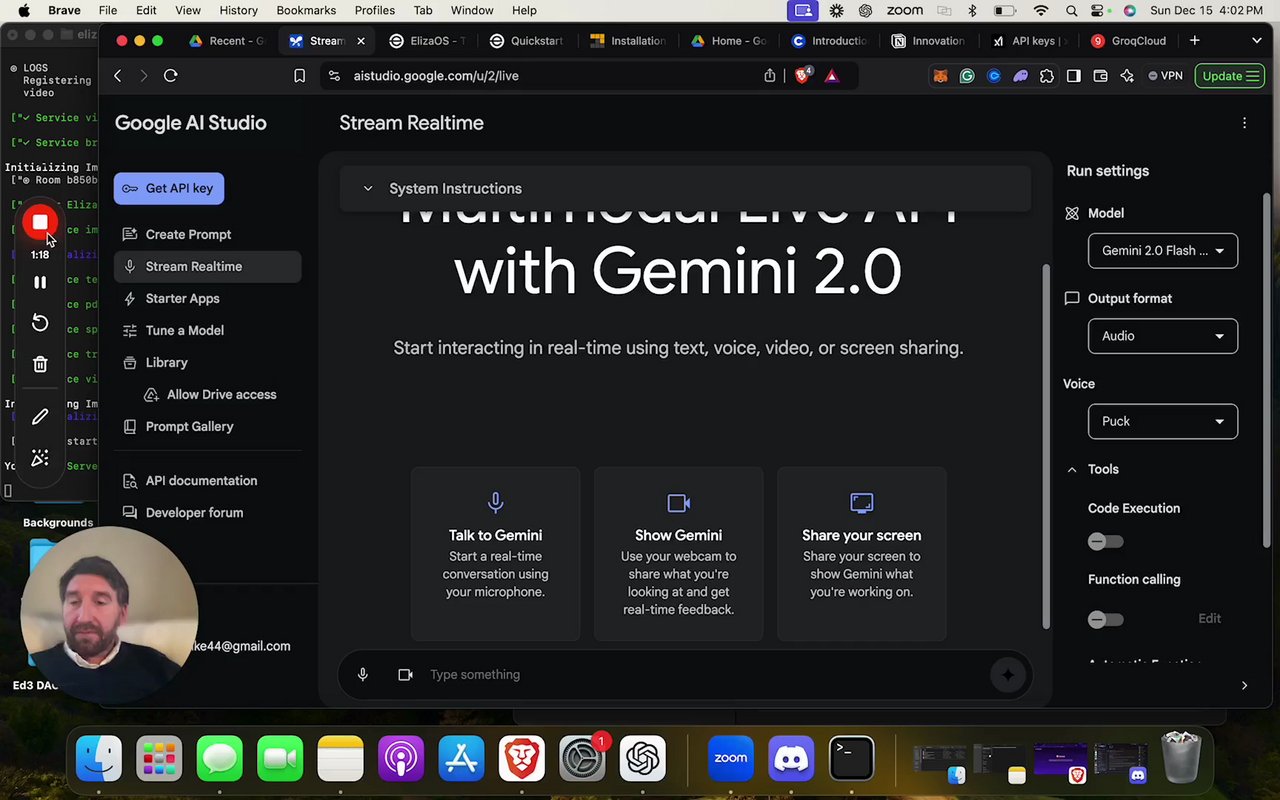Stop the screen recording with the red button
Image resolution: width=1280 pixels, height=800 pixels.
coord(40,222)
